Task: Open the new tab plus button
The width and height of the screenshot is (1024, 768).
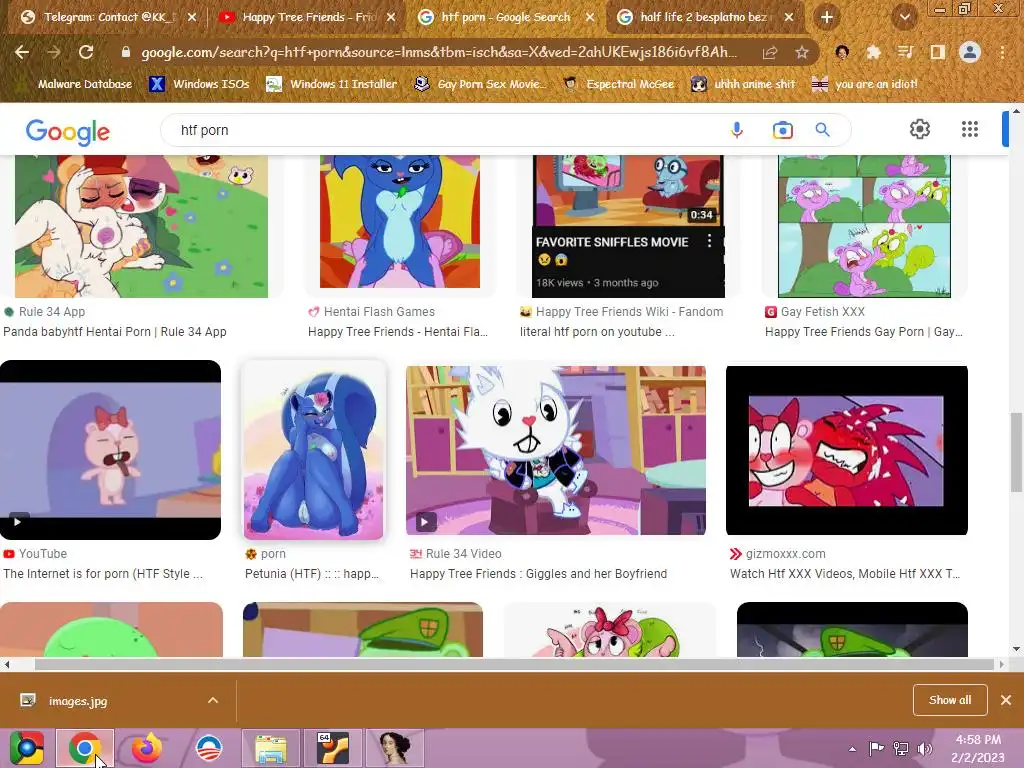Action: coord(827,17)
